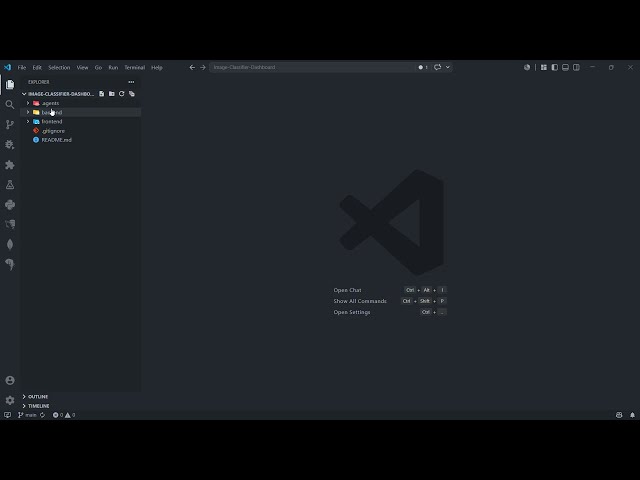640x480 pixels.
Task: Open the Python activity bar view
Action: pyautogui.click(x=10, y=204)
